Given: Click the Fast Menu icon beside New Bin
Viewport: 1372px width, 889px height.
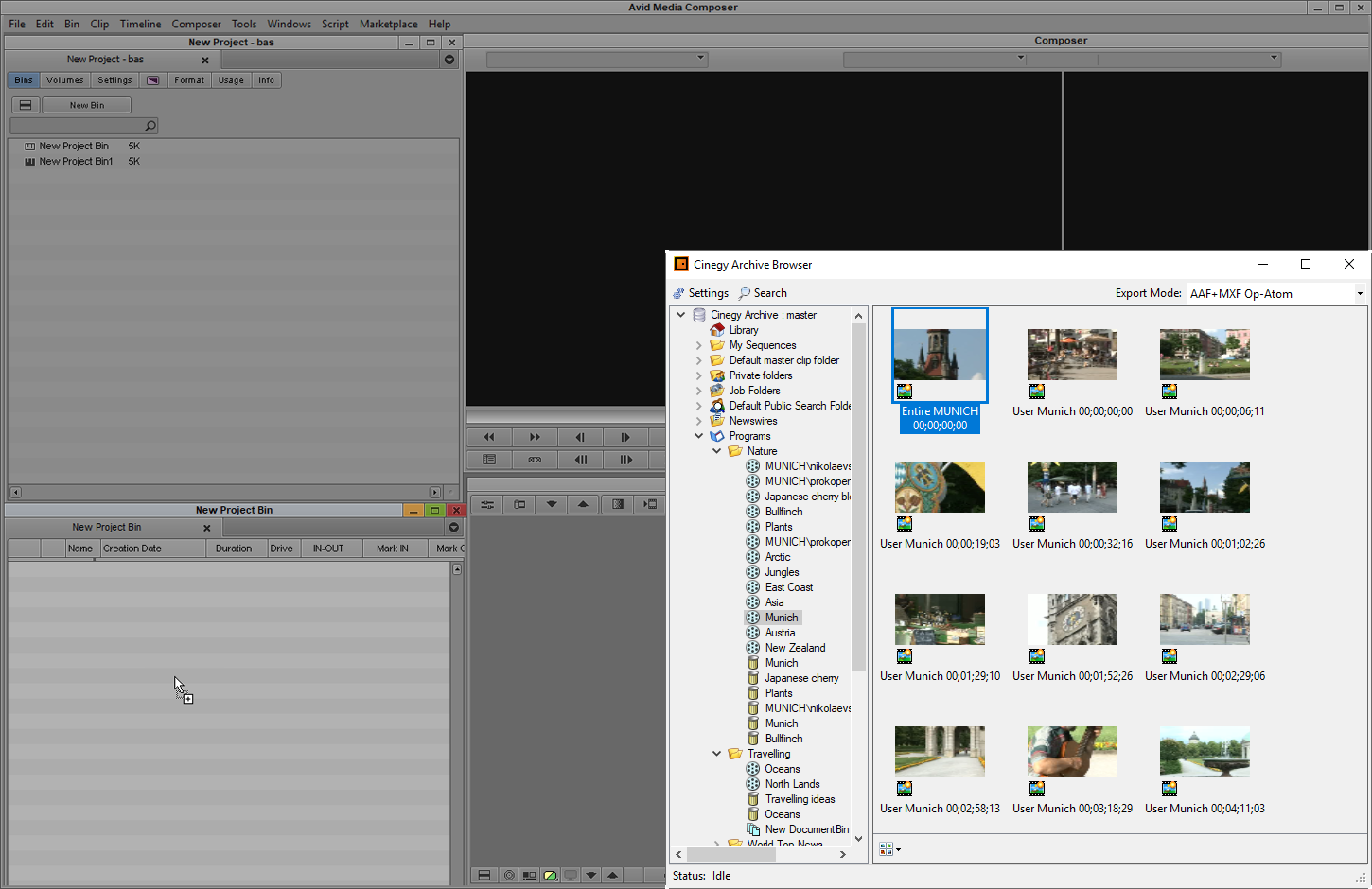Looking at the screenshot, I should click(x=26, y=105).
